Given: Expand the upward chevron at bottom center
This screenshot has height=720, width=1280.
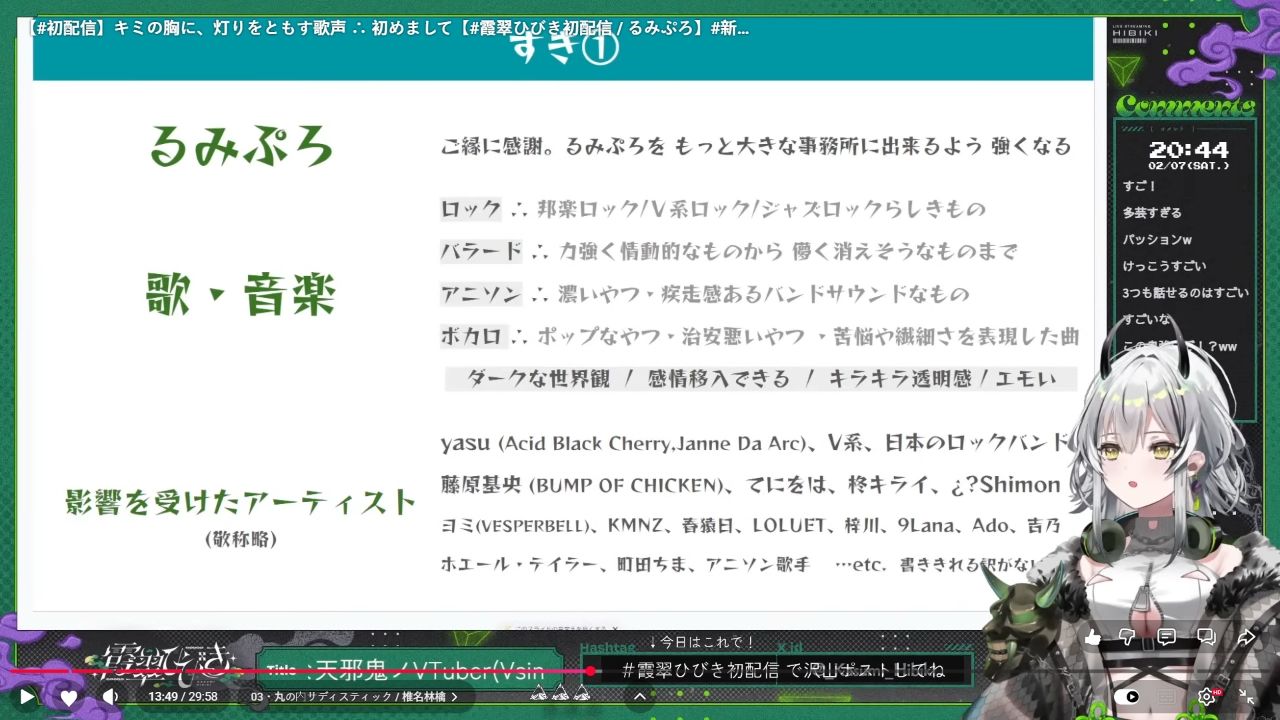Looking at the screenshot, I should pos(640,696).
